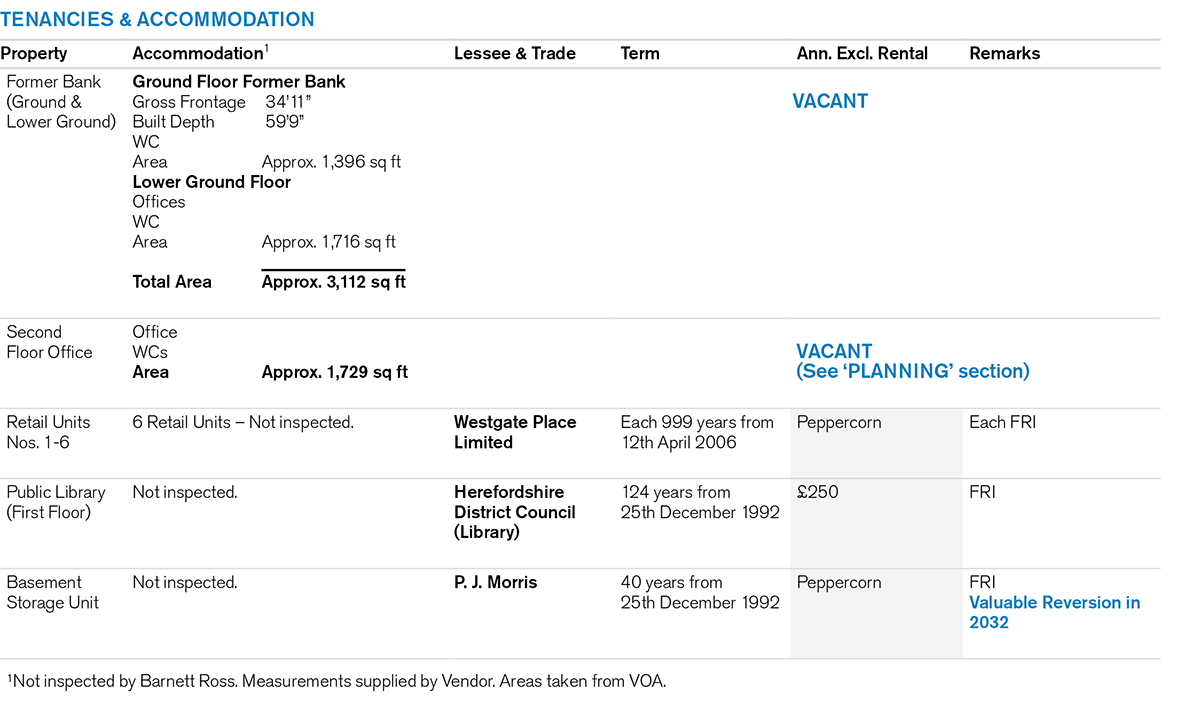1200x705 pixels.
Task: Click VACANT in the Former Bank row
Action: [830, 101]
